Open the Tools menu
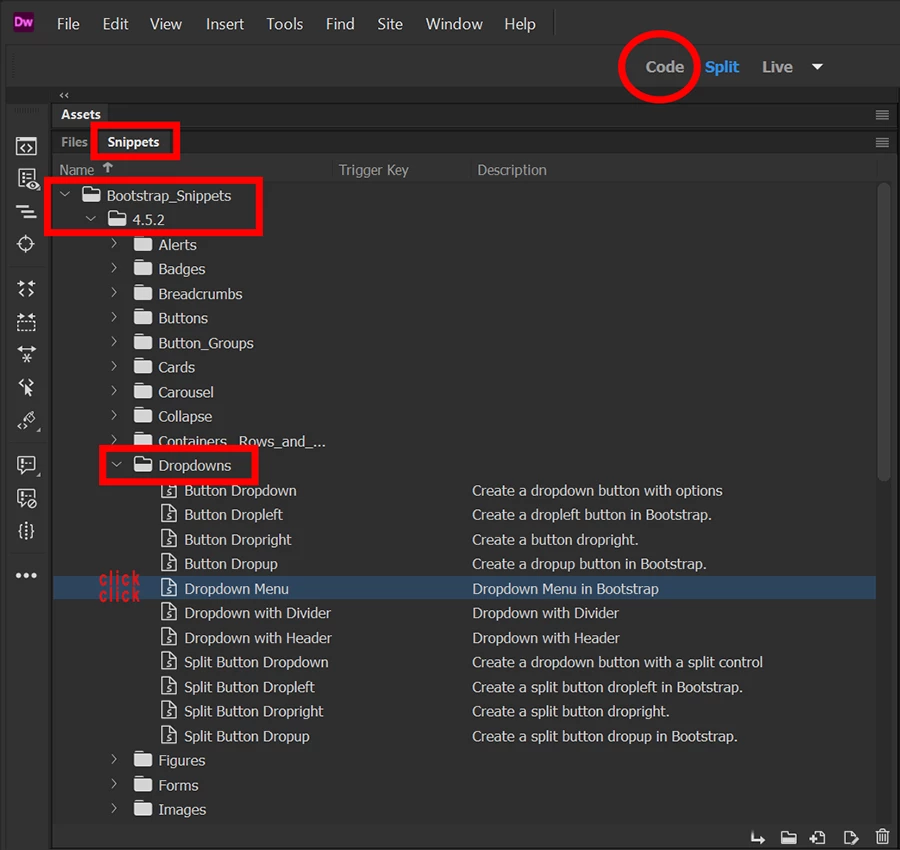The height and width of the screenshot is (850, 900). 285,24
